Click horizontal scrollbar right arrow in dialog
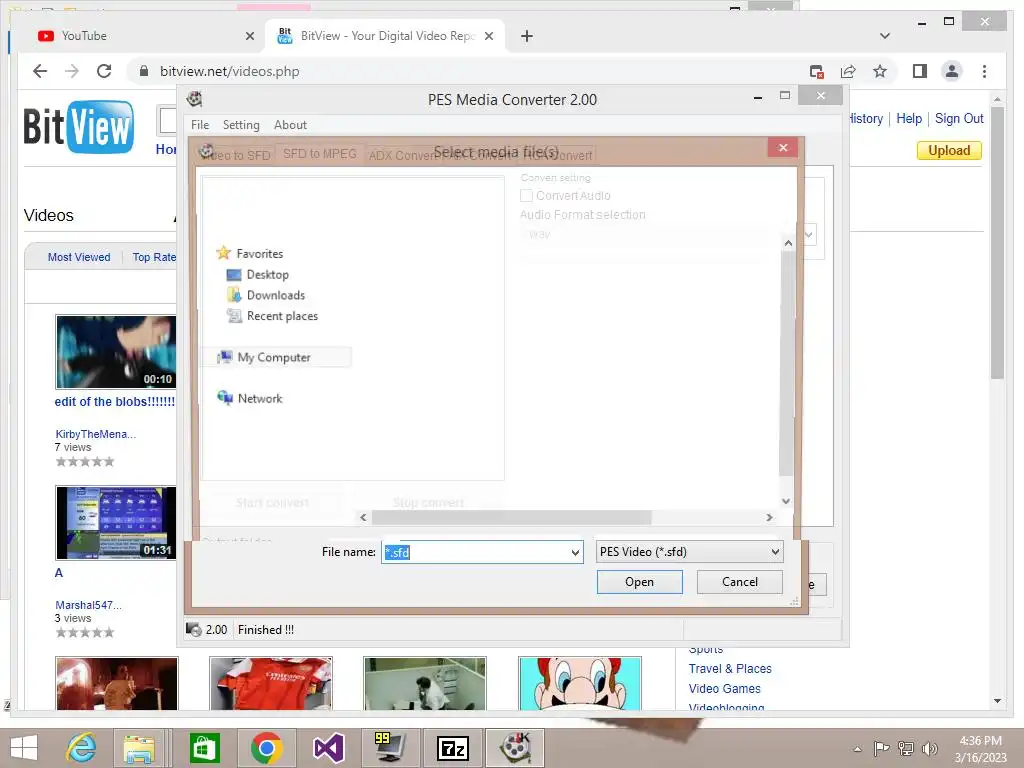Viewport: 1024px width, 768px height. 769,517
